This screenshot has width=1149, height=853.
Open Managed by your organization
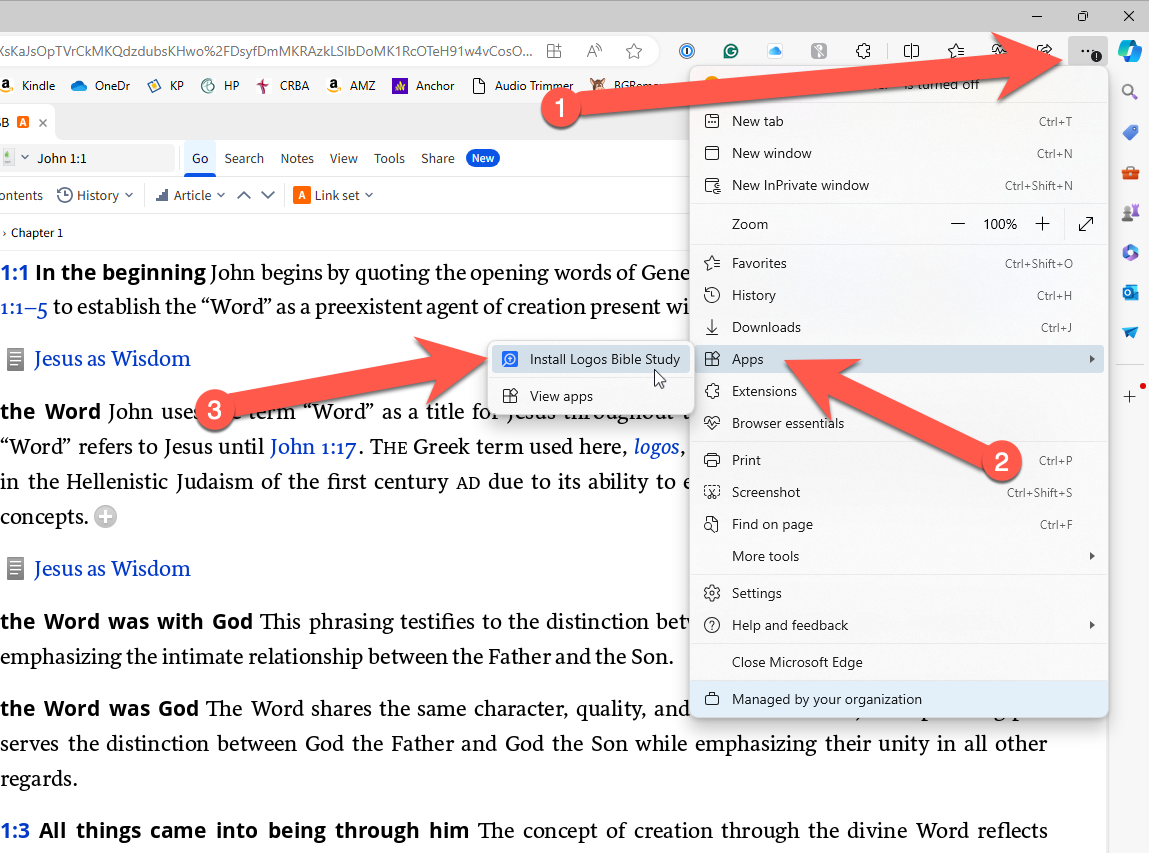pos(899,699)
